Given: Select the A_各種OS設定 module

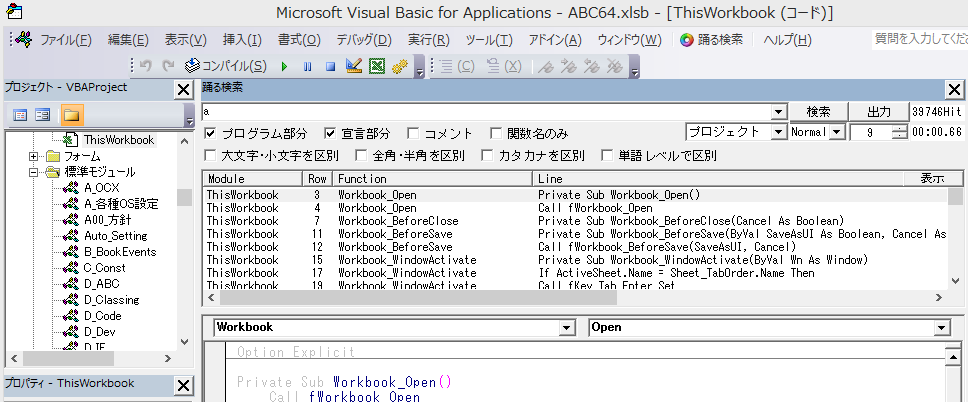Looking at the screenshot, I should (122, 204).
